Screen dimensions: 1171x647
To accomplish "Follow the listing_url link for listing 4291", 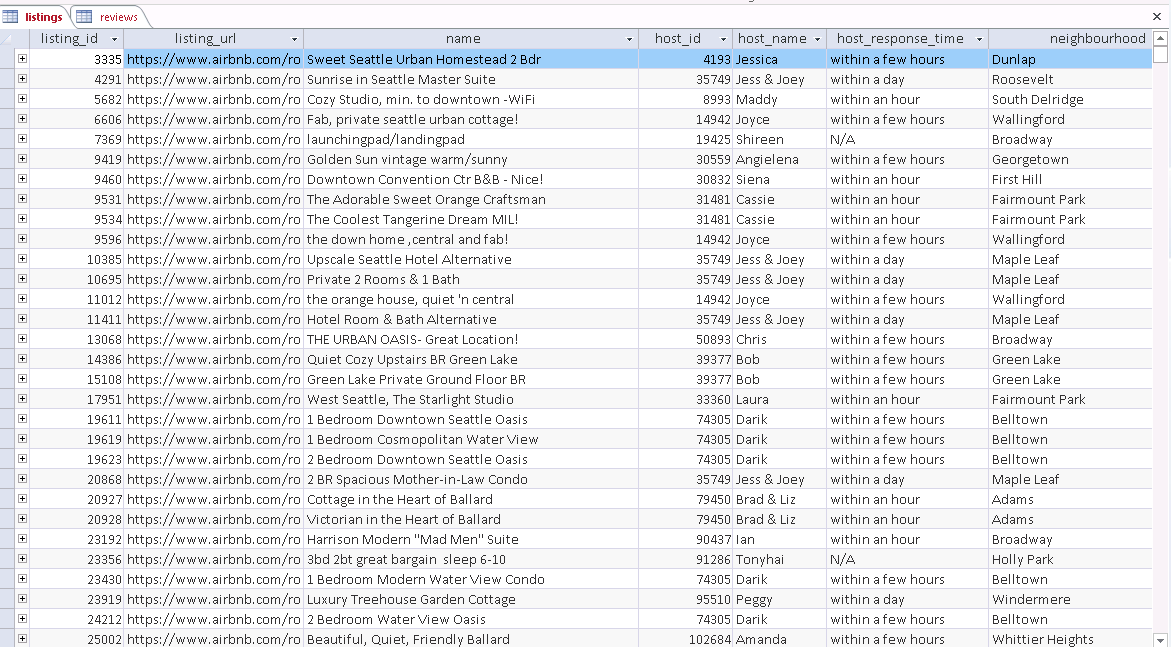I will point(210,79).
